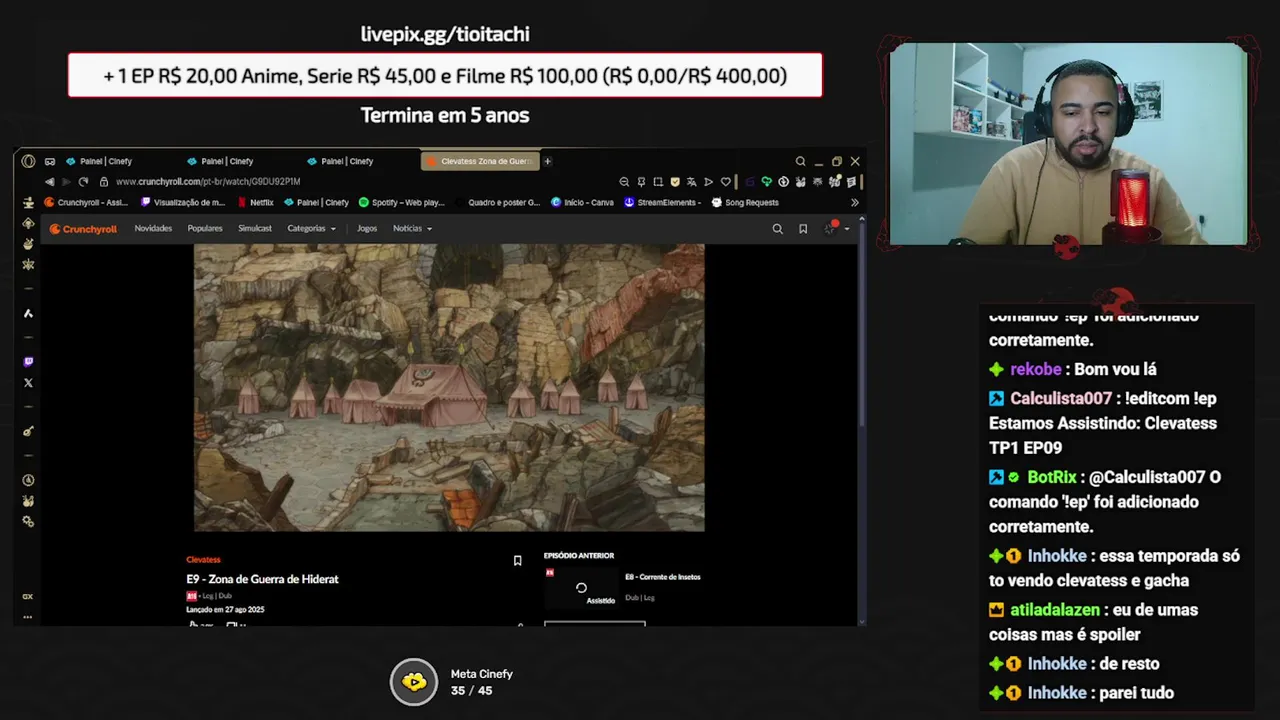This screenshot has height=720, width=1280.
Task: Click the send/flow arrow icon in address bar
Action: pos(709,182)
